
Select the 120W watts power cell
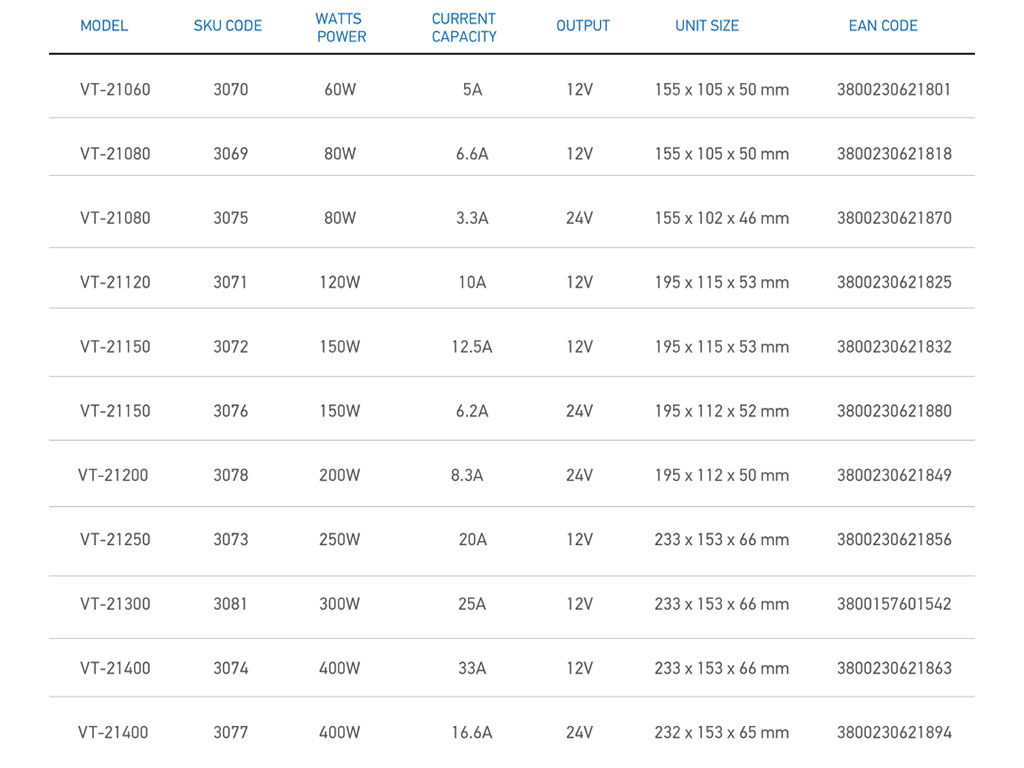coord(340,282)
